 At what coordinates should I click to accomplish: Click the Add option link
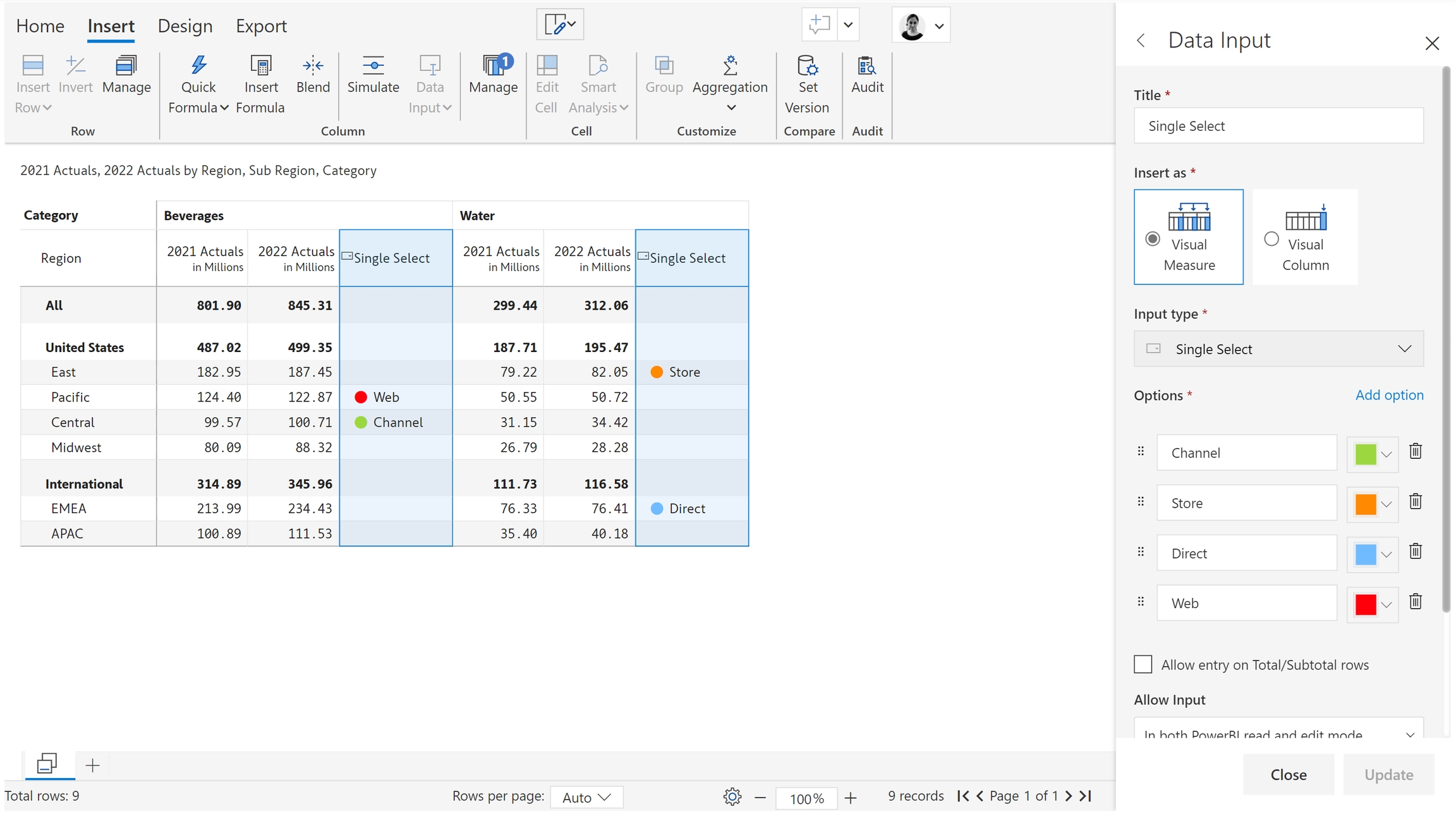[x=1389, y=395]
